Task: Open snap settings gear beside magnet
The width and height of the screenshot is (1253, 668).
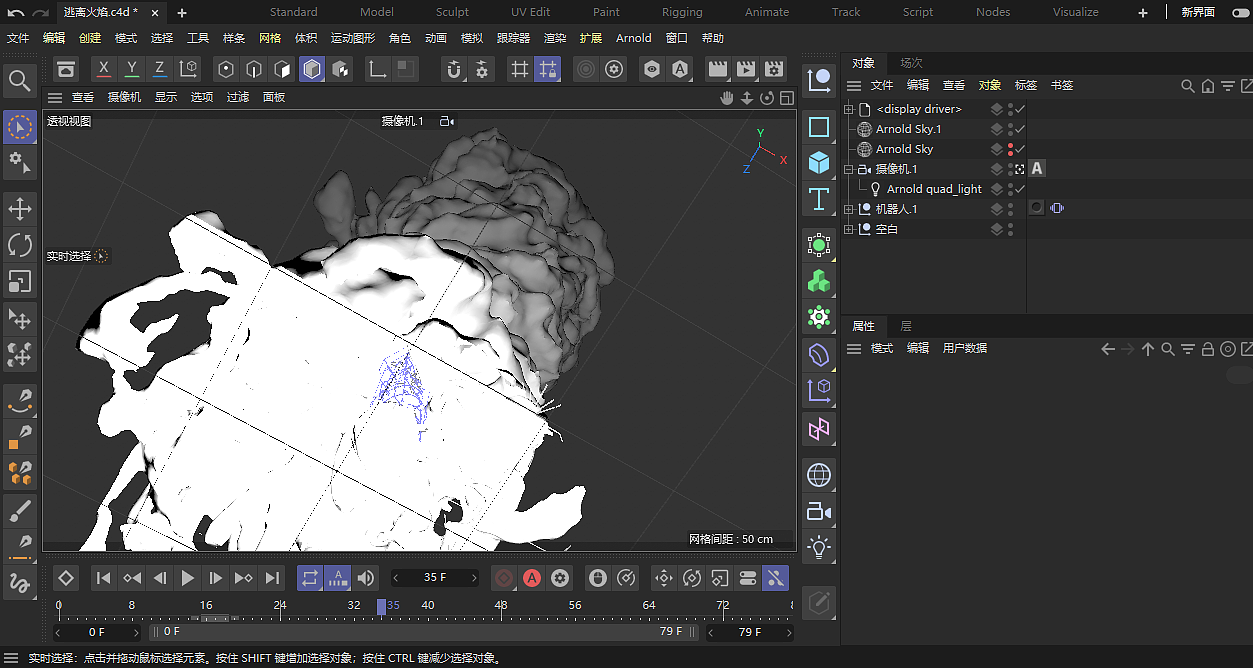Action: (x=482, y=69)
